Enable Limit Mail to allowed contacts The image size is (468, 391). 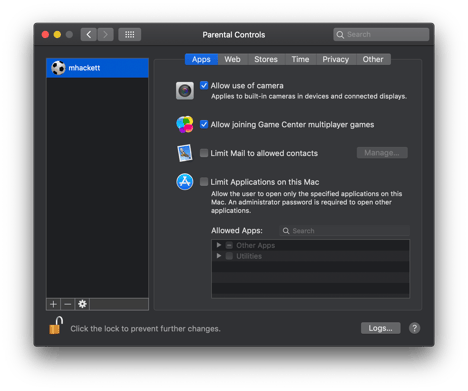pyautogui.click(x=204, y=153)
